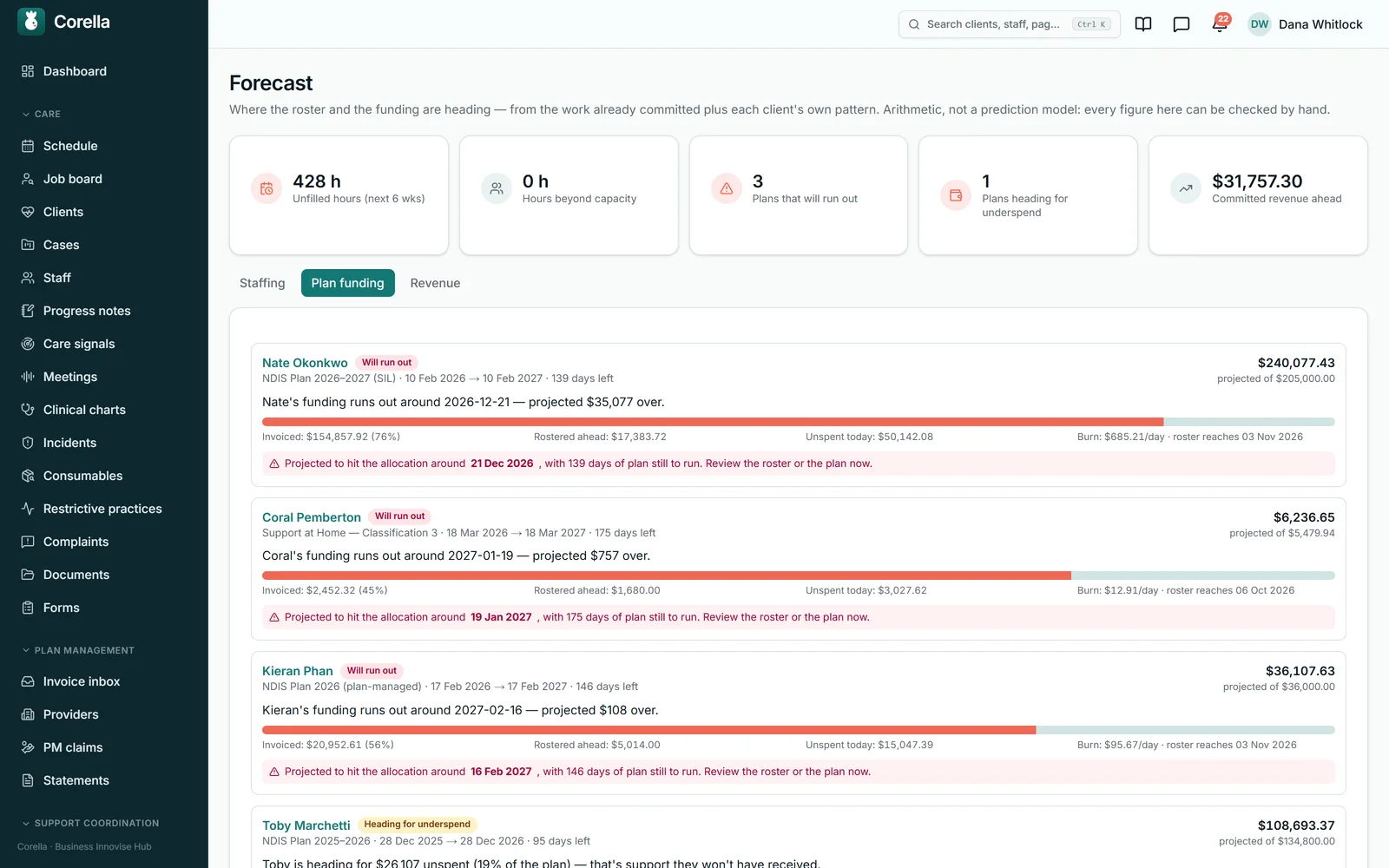This screenshot has height=868, width=1389.
Task: Open Care signals icon
Action: (28, 344)
